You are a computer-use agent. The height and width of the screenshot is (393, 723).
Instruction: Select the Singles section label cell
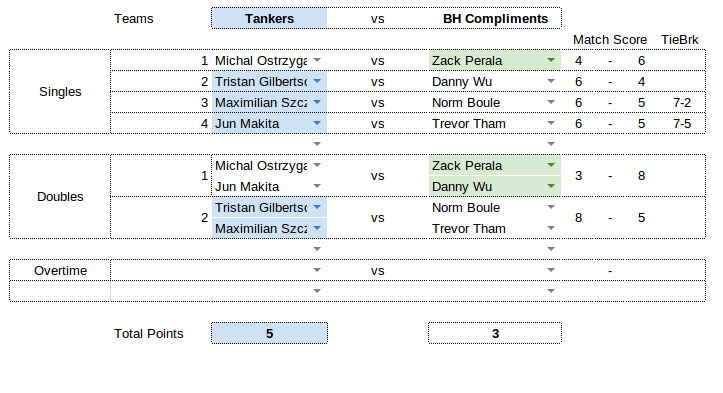coord(60,92)
